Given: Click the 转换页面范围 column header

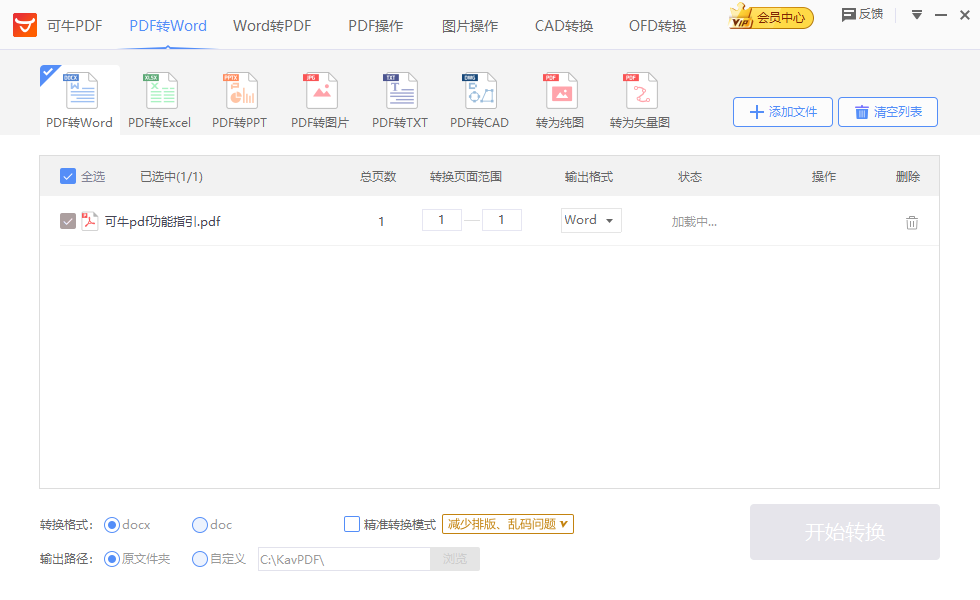Looking at the screenshot, I should click(x=466, y=177).
